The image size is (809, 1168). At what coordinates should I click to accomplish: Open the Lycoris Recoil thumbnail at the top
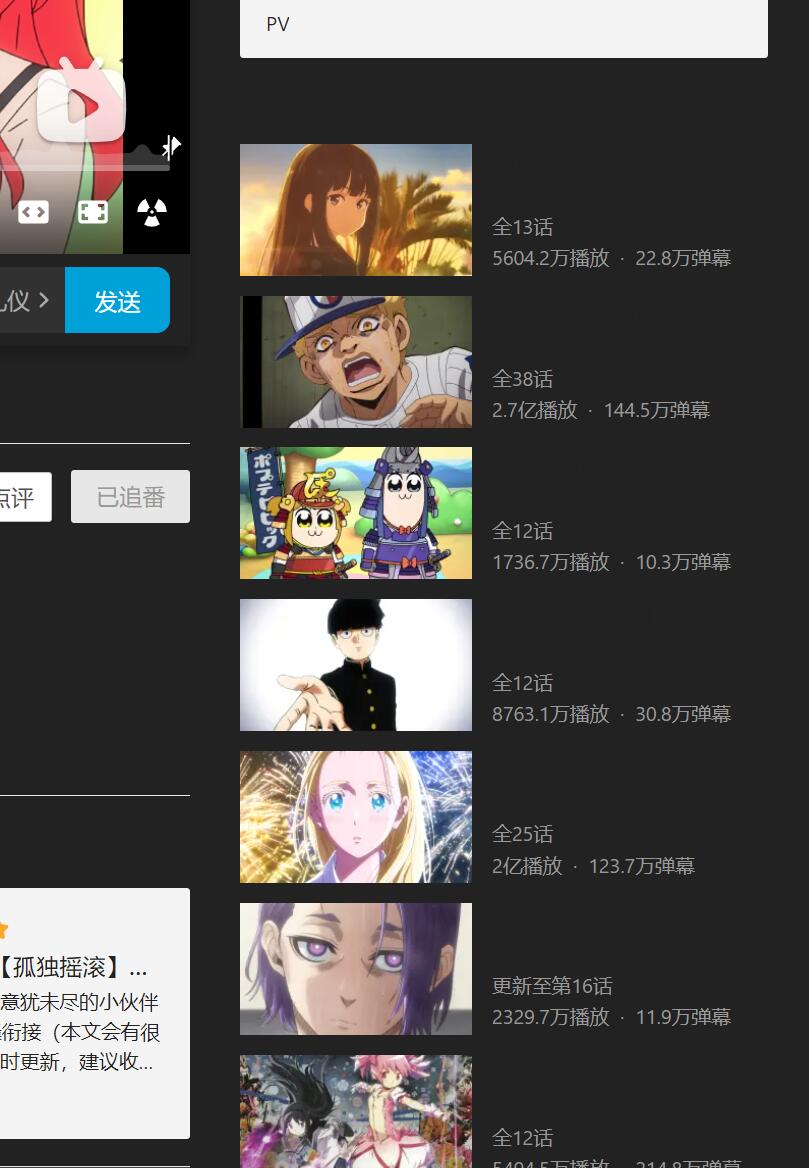pyautogui.click(x=355, y=209)
